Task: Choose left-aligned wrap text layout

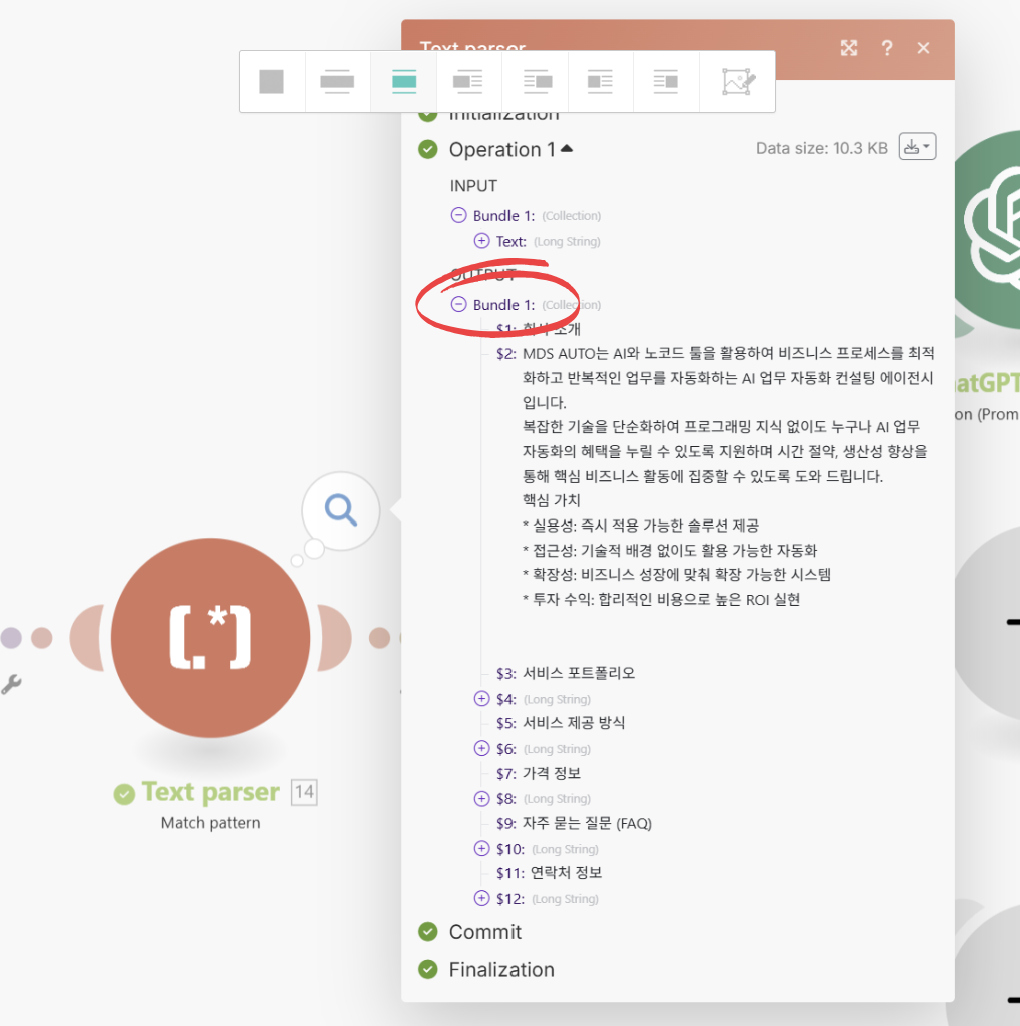Action: (468, 82)
